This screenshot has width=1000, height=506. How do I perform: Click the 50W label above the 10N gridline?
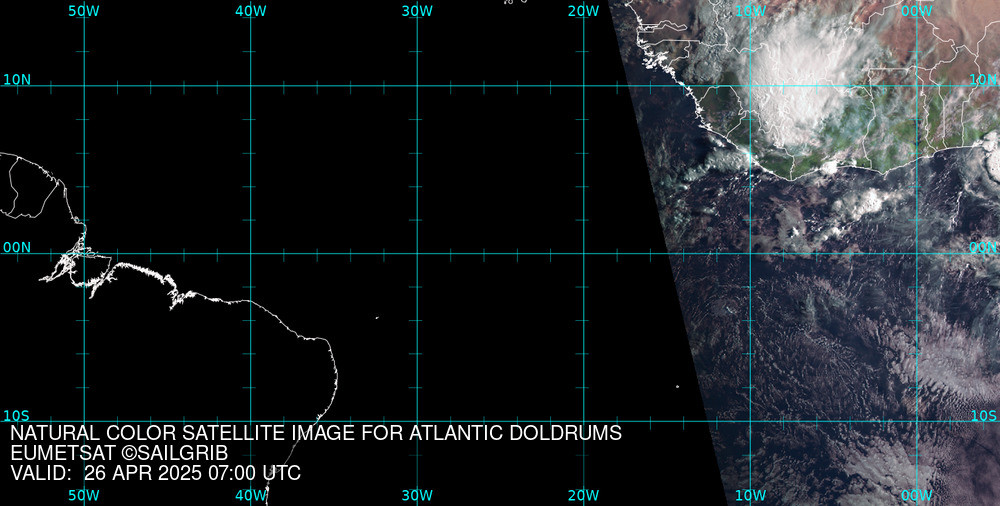pyautogui.click(x=84, y=11)
